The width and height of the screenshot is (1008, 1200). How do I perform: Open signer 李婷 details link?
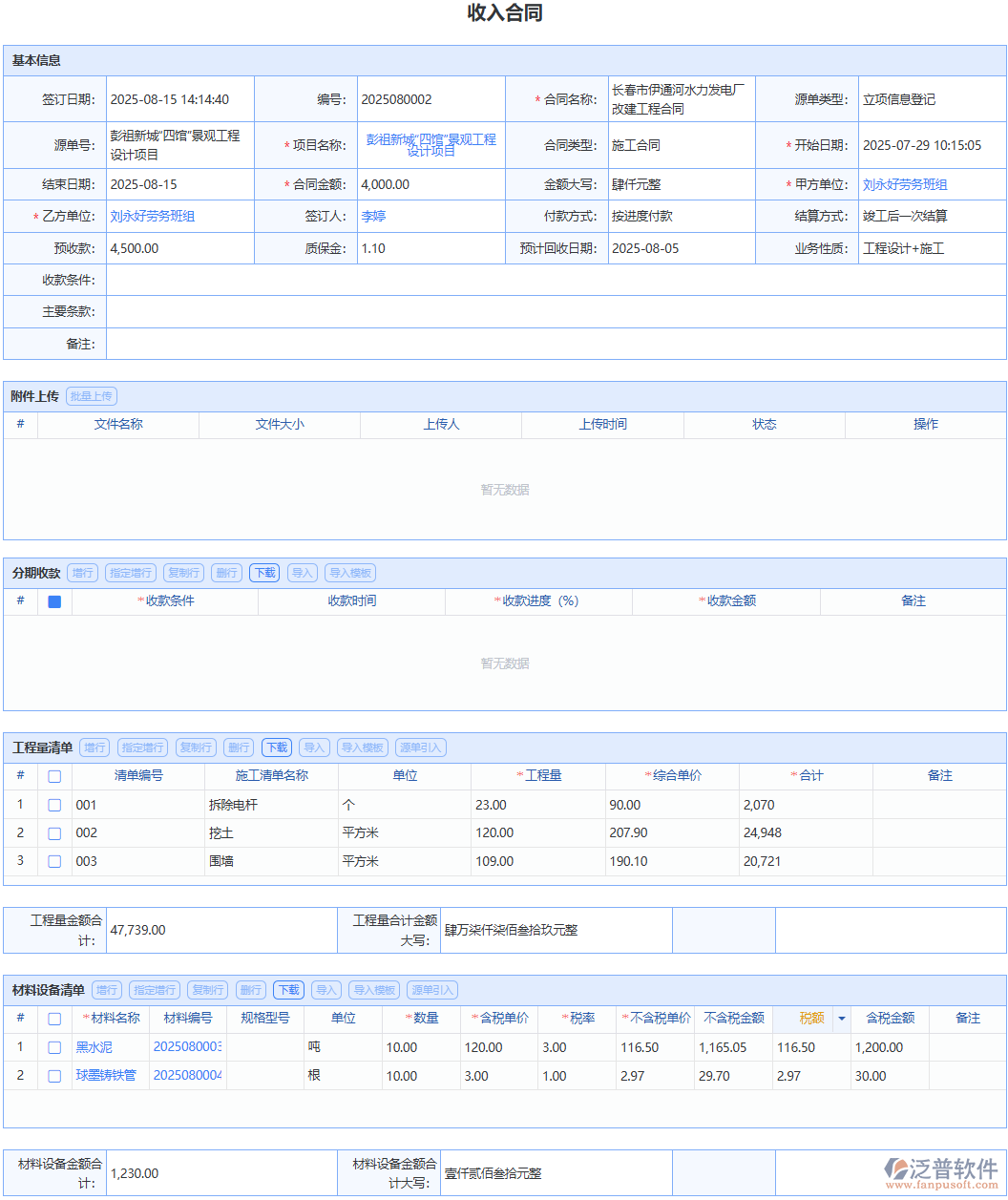click(x=374, y=216)
